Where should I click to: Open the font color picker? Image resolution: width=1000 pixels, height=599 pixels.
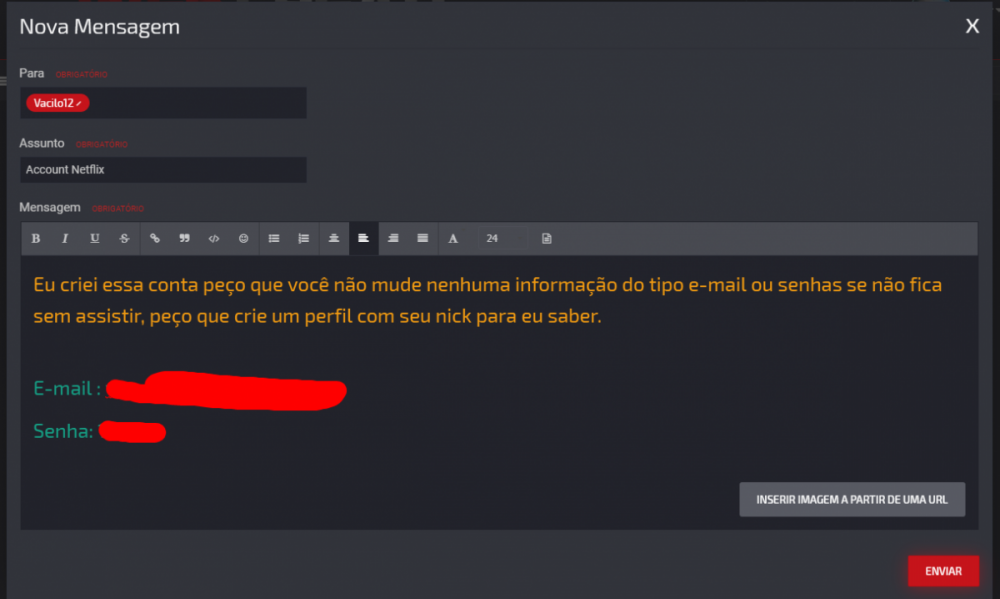453,239
